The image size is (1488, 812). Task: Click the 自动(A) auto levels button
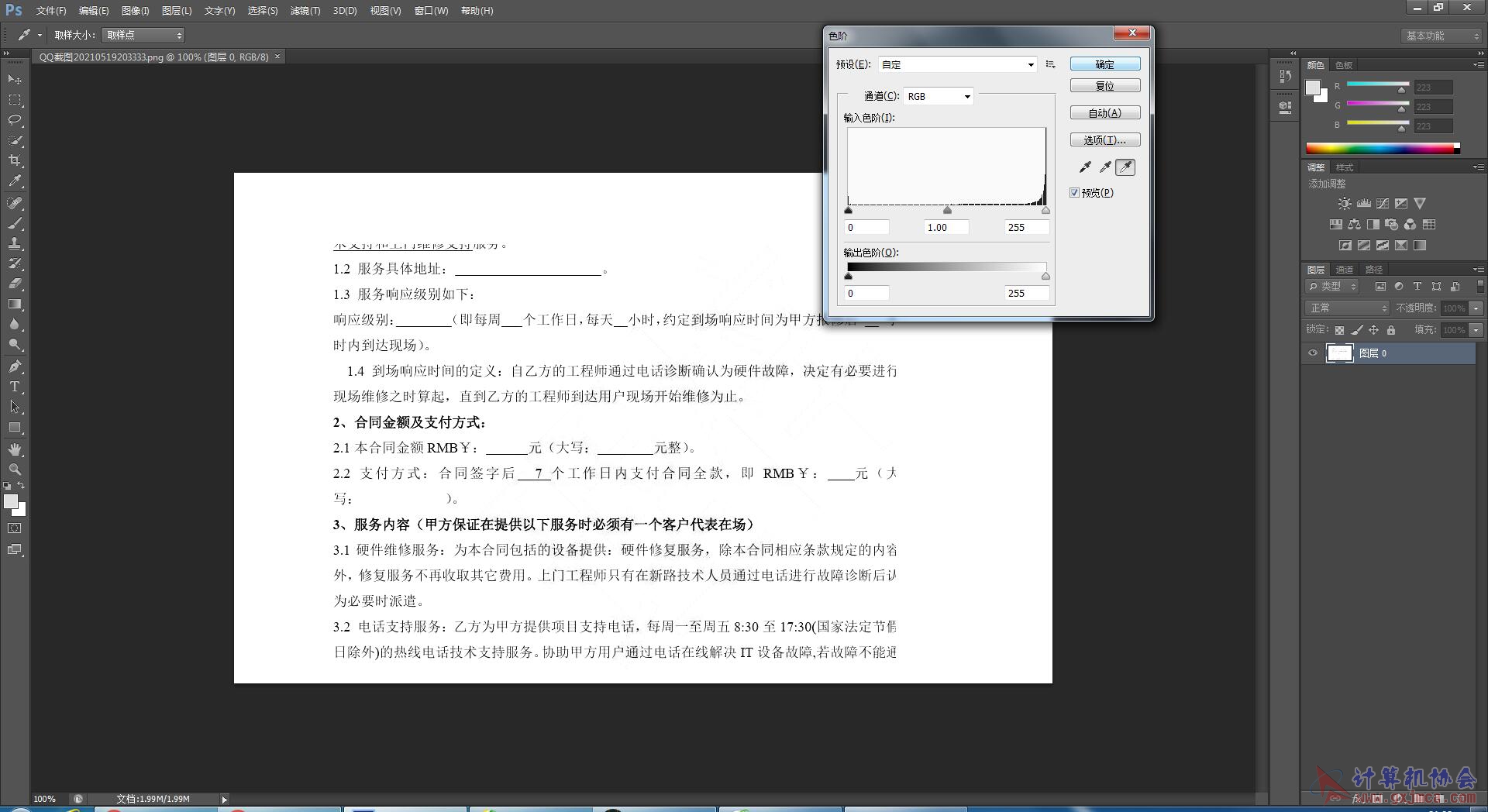pyautogui.click(x=1105, y=113)
